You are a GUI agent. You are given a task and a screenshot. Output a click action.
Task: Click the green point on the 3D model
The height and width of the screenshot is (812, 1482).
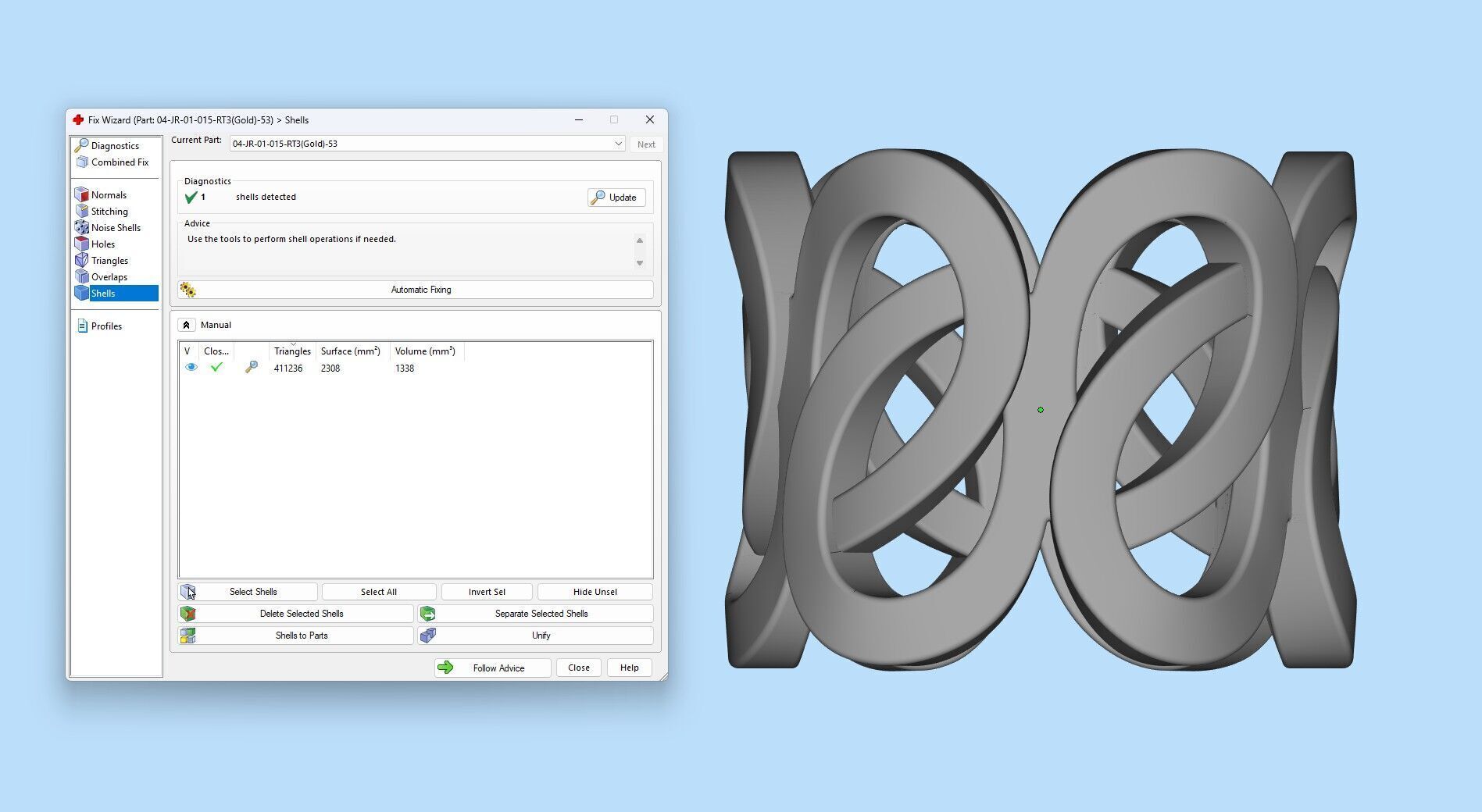tap(1041, 410)
